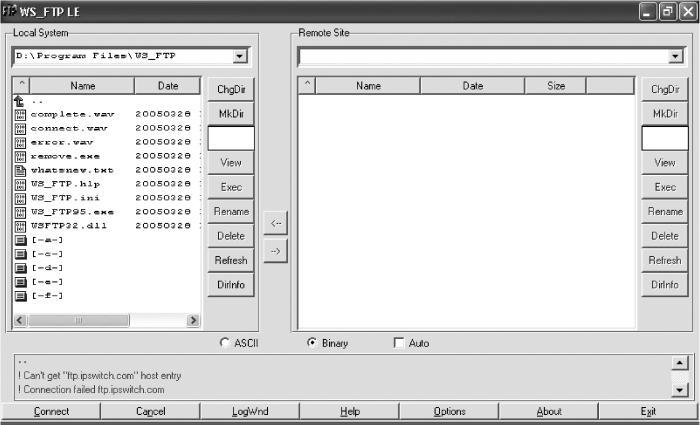Click the parent directory up-arrow icon
This screenshot has height=425, width=700.
[20, 101]
